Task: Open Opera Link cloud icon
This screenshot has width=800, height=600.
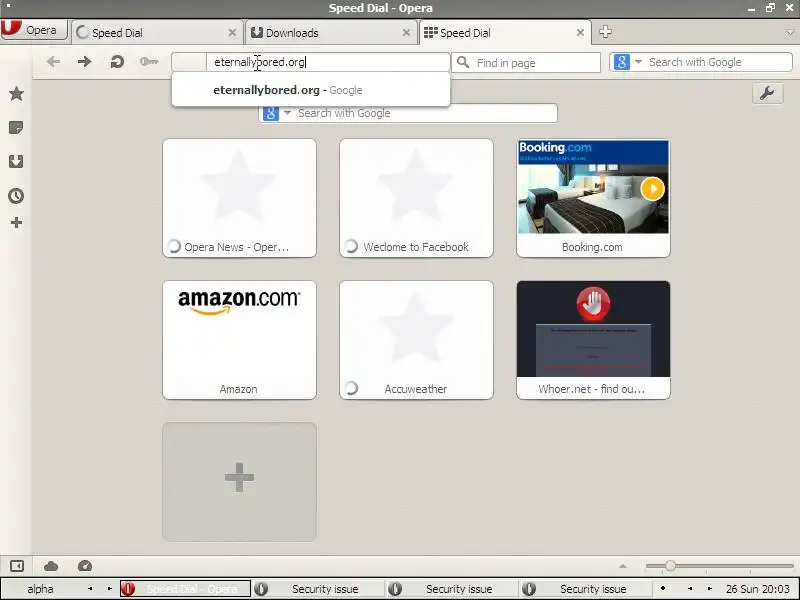Action: pyautogui.click(x=51, y=566)
